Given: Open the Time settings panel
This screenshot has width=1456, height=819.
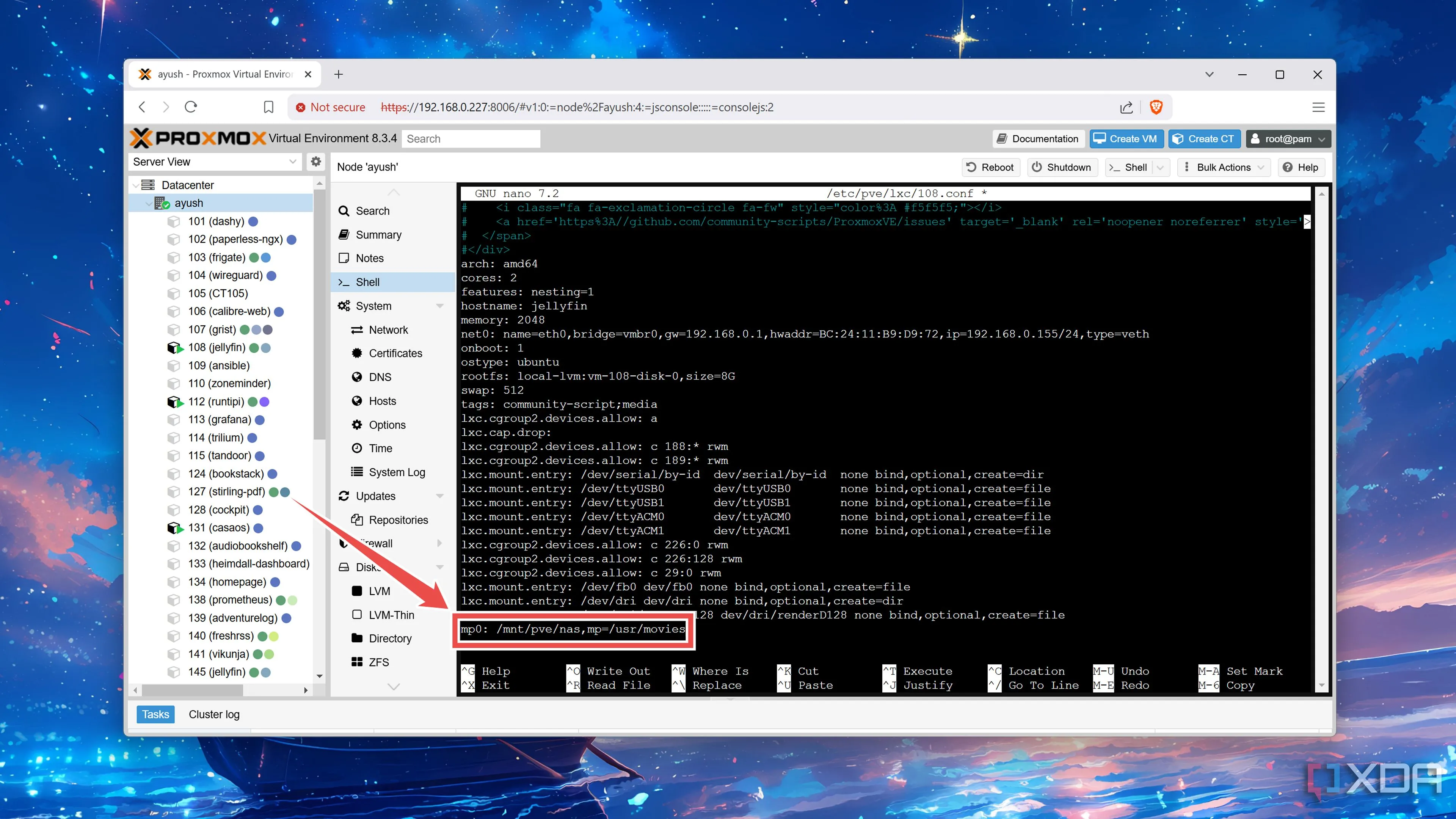Looking at the screenshot, I should (379, 448).
